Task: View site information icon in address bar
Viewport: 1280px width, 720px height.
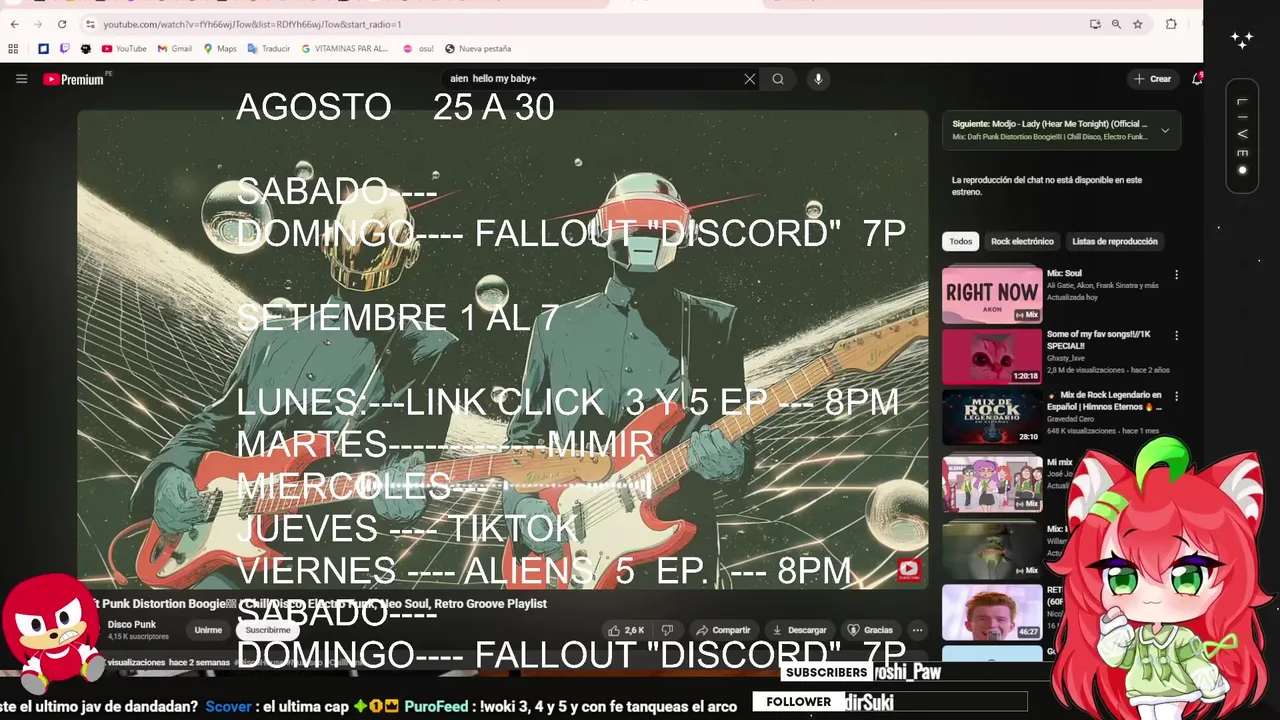Action: (90, 24)
